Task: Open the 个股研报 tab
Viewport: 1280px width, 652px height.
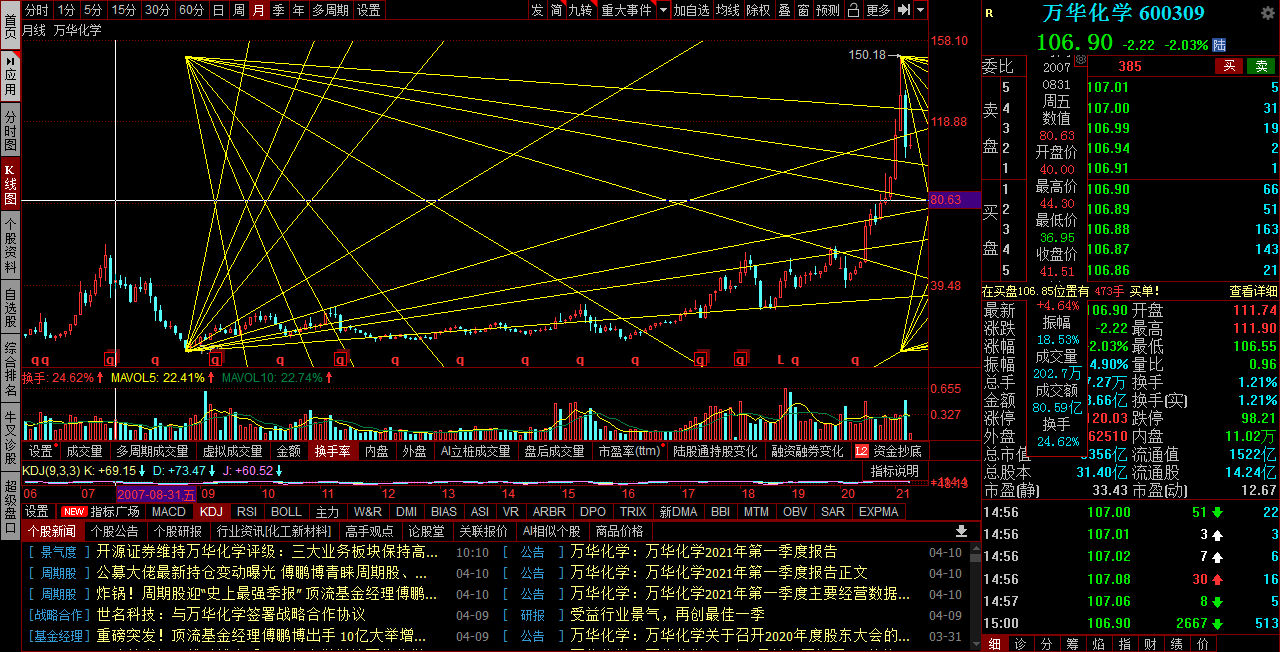Action: coord(177,531)
